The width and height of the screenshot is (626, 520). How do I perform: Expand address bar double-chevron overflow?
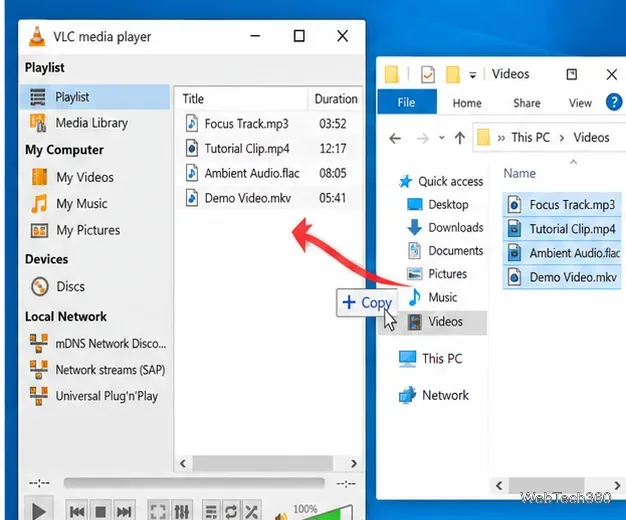click(x=501, y=138)
